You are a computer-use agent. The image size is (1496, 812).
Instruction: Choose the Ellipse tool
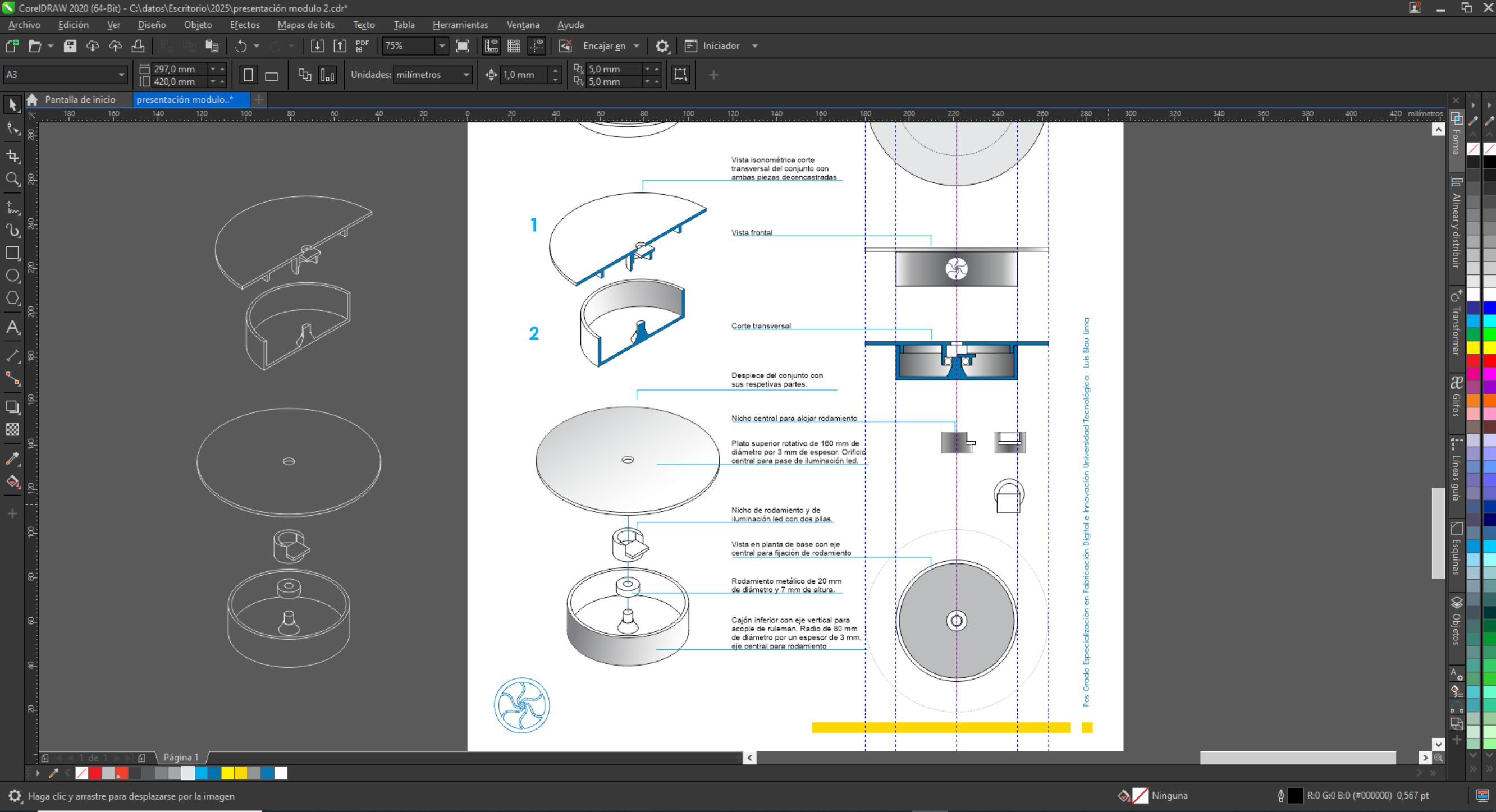point(12,276)
